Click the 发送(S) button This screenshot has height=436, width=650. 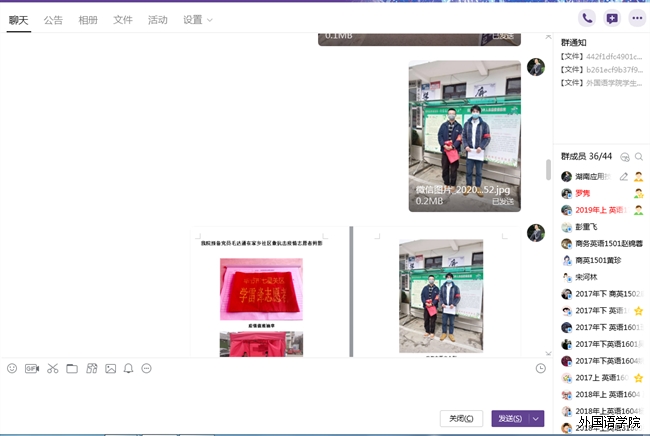pos(510,419)
